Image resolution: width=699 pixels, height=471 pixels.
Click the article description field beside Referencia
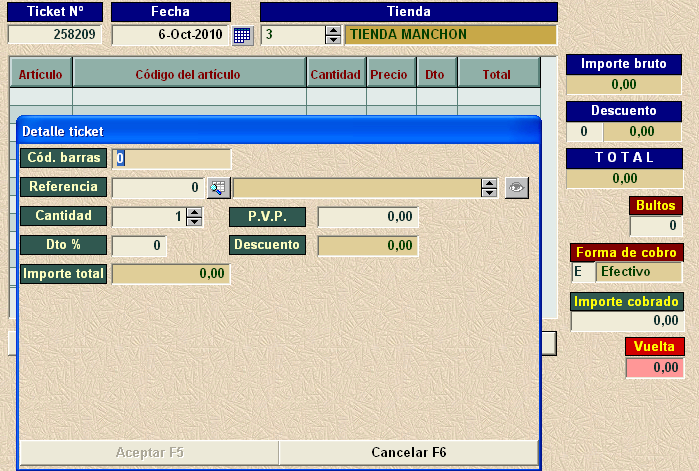pos(357,188)
